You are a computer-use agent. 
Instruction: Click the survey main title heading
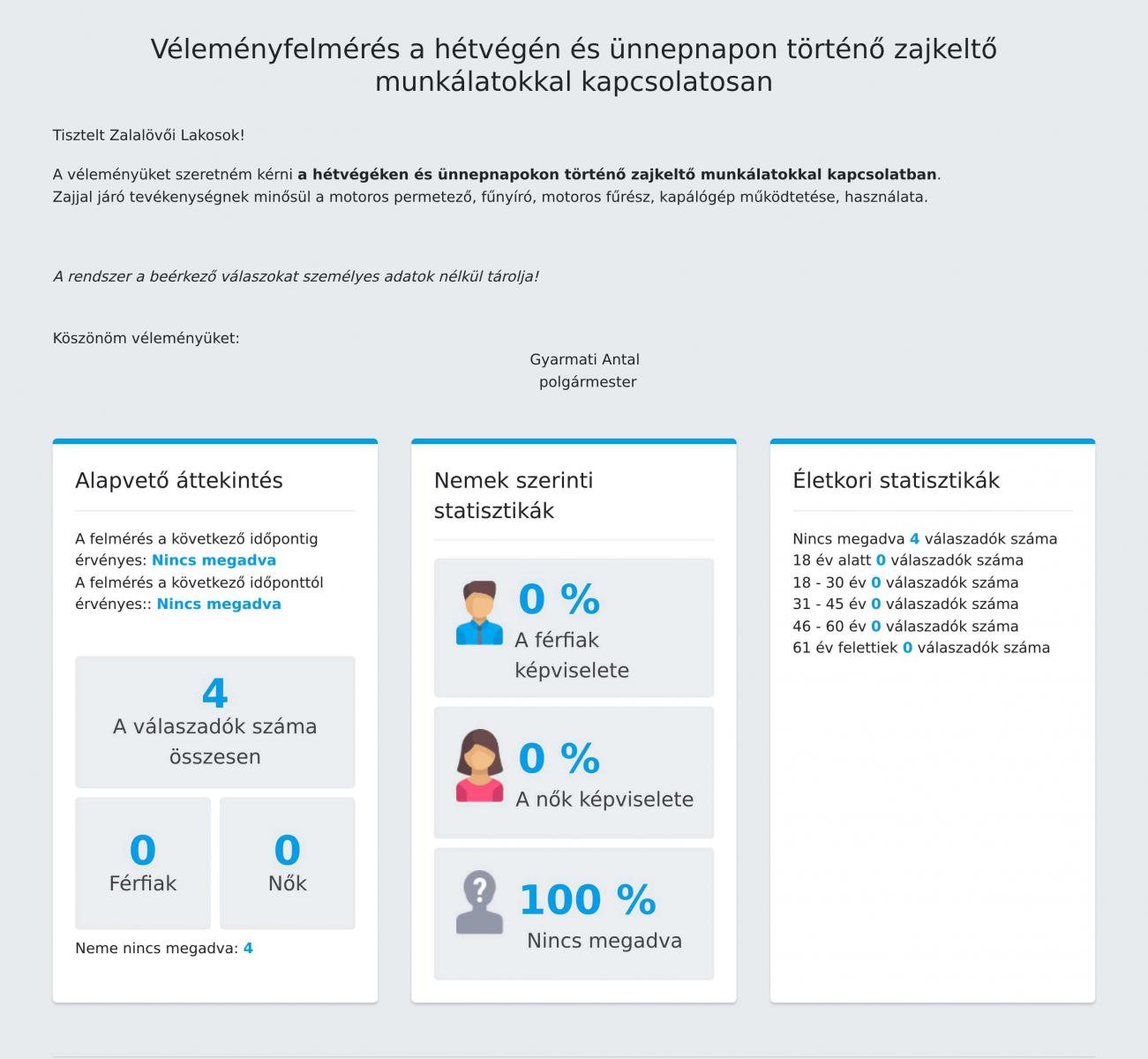[x=574, y=64]
